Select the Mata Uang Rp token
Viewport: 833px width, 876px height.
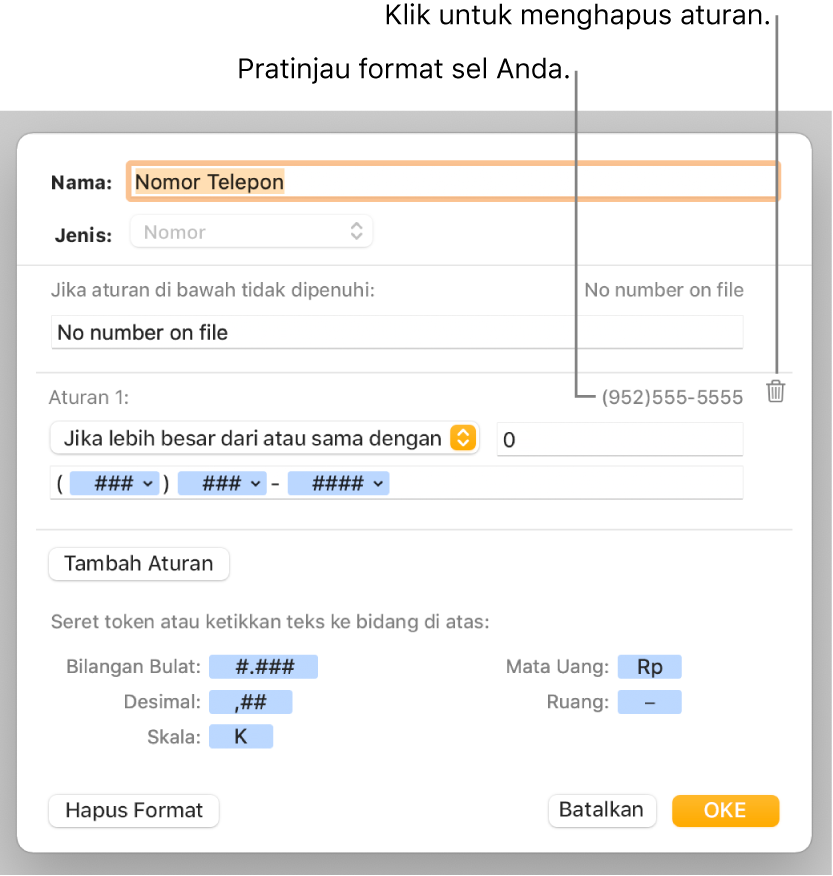click(x=649, y=666)
